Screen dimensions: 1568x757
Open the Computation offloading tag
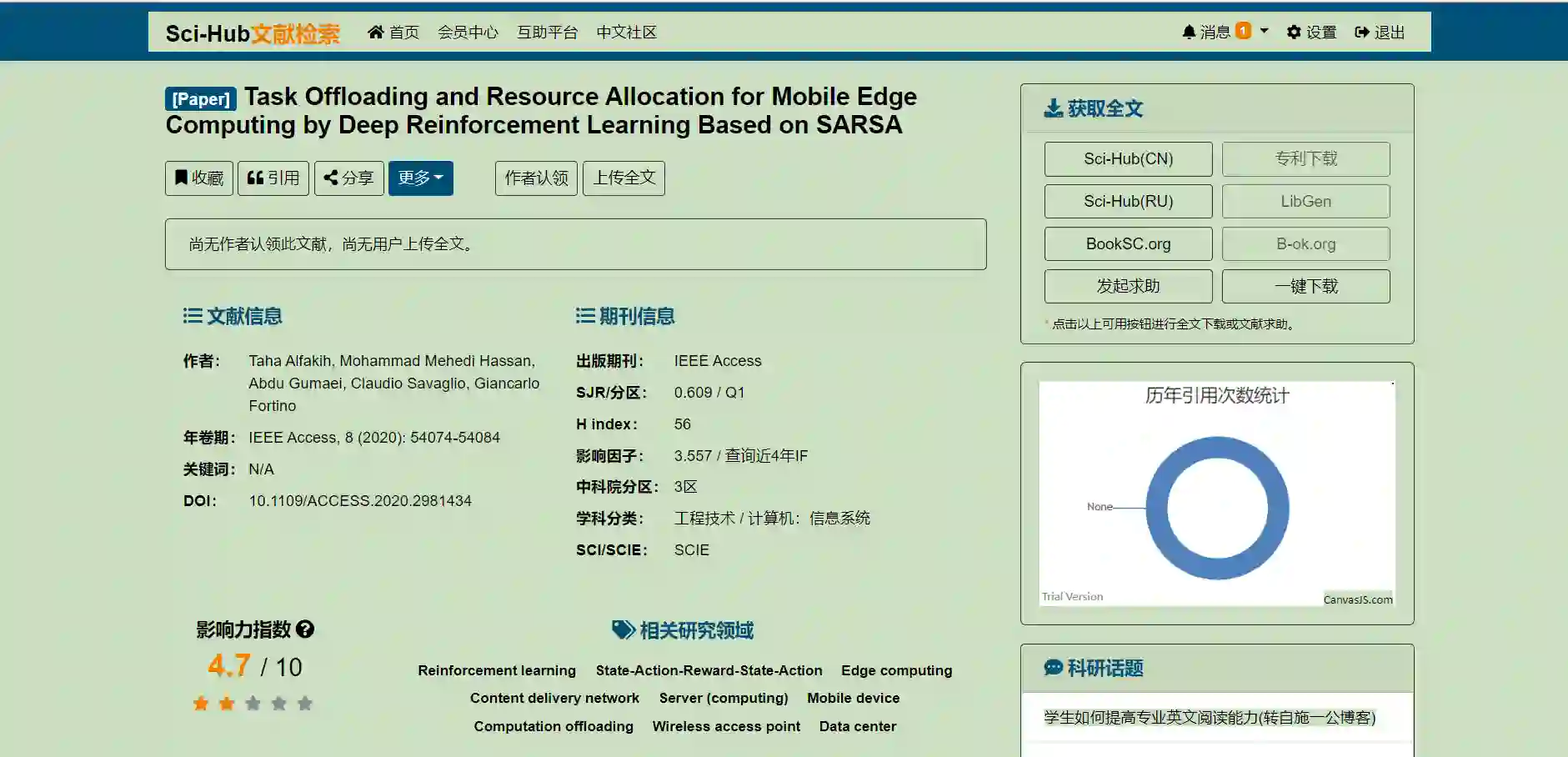click(554, 726)
